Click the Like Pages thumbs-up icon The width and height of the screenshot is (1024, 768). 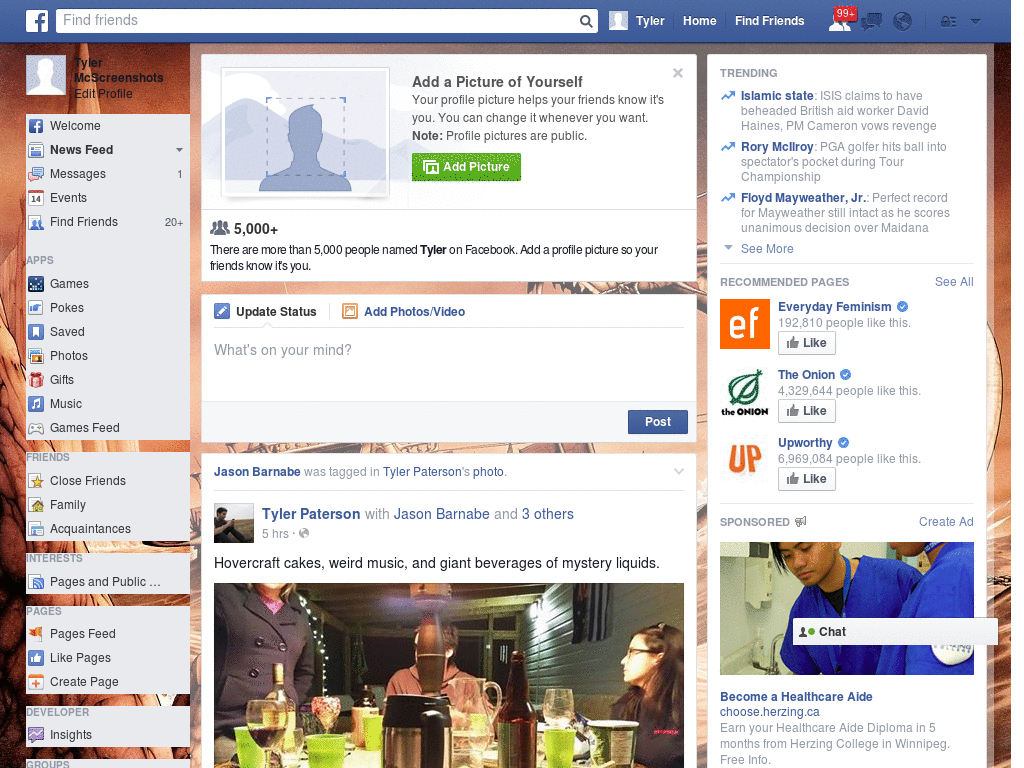tap(36, 658)
